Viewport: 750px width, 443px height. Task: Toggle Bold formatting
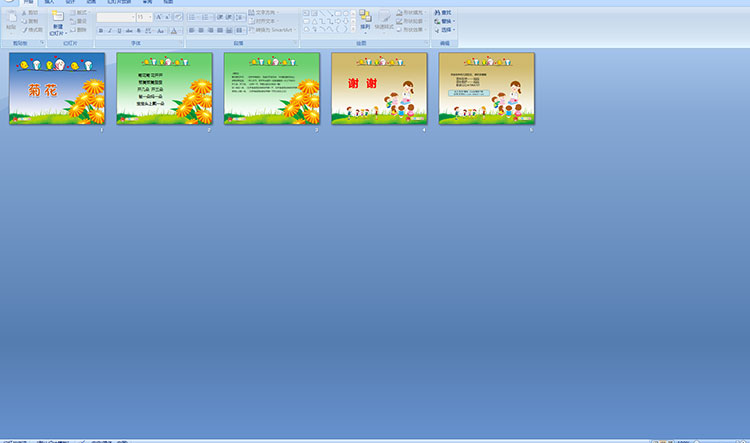click(101, 31)
